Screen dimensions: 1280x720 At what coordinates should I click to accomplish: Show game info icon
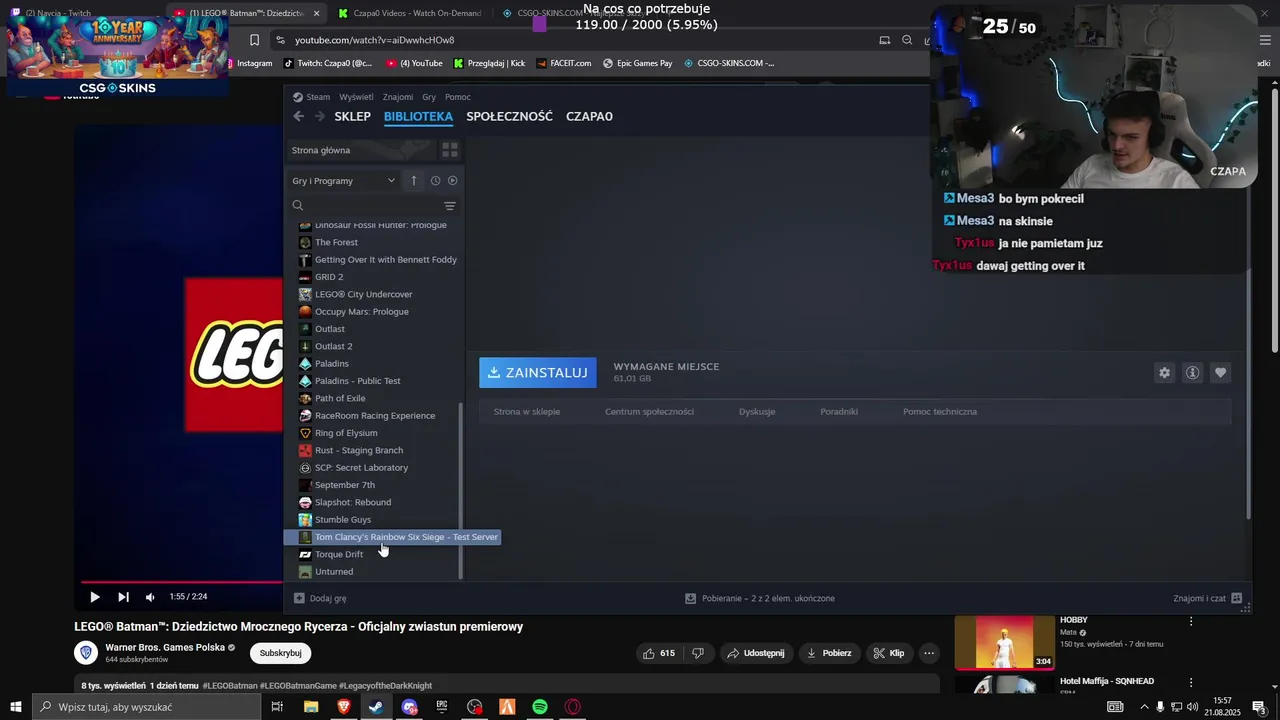click(x=1192, y=373)
